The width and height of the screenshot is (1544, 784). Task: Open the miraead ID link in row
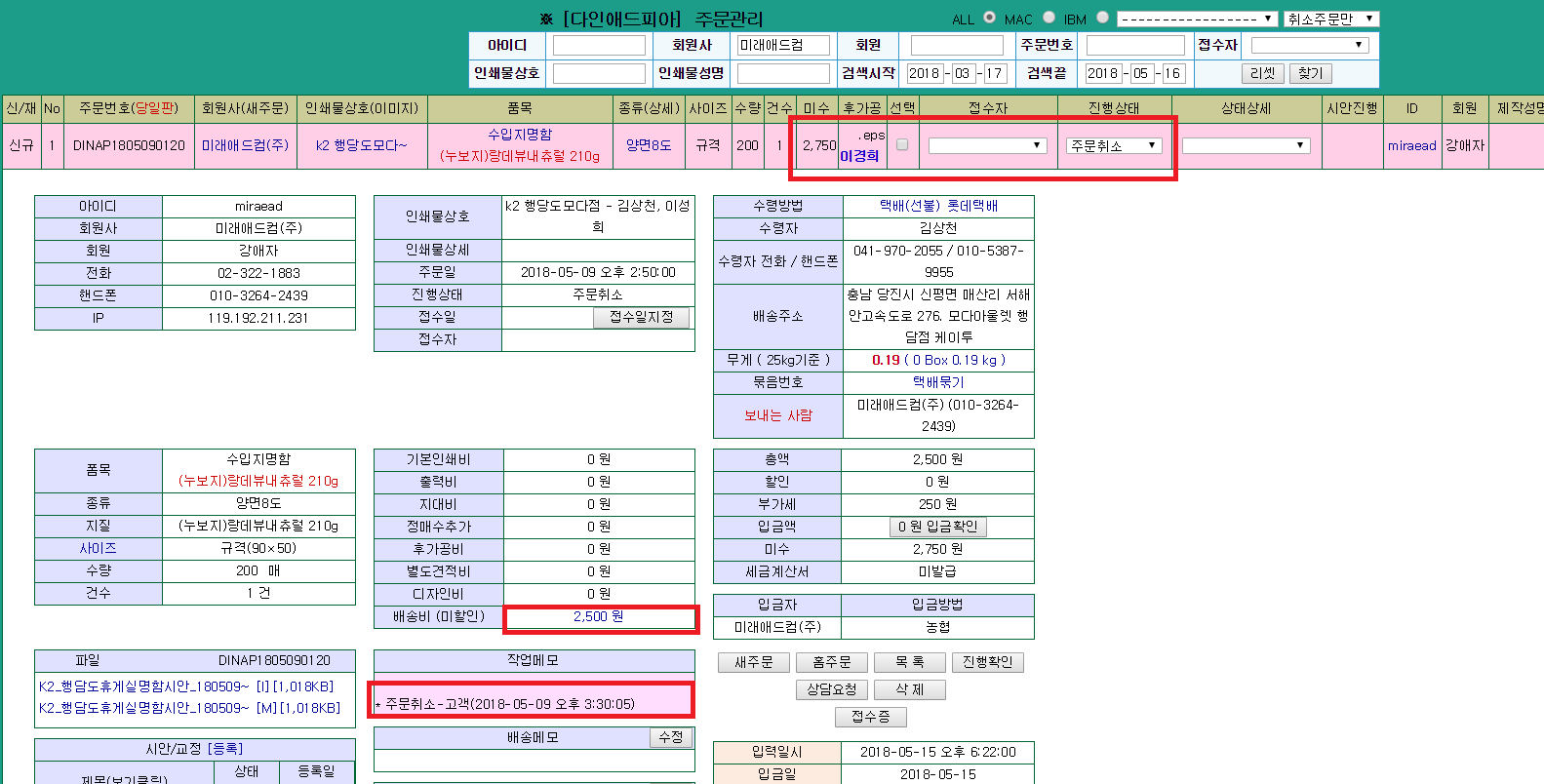[x=1411, y=145]
